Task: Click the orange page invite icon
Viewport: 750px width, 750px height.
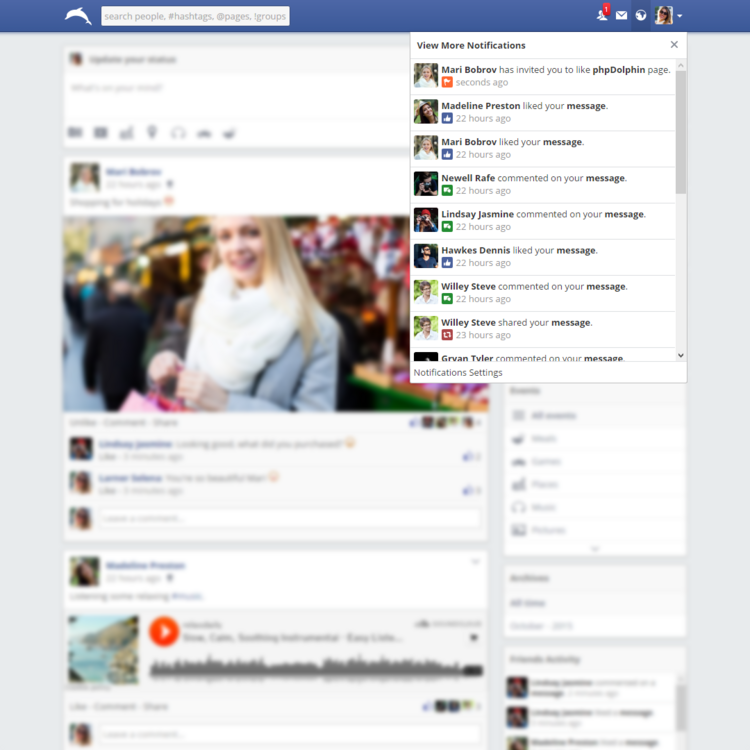Action: [x=447, y=82]
